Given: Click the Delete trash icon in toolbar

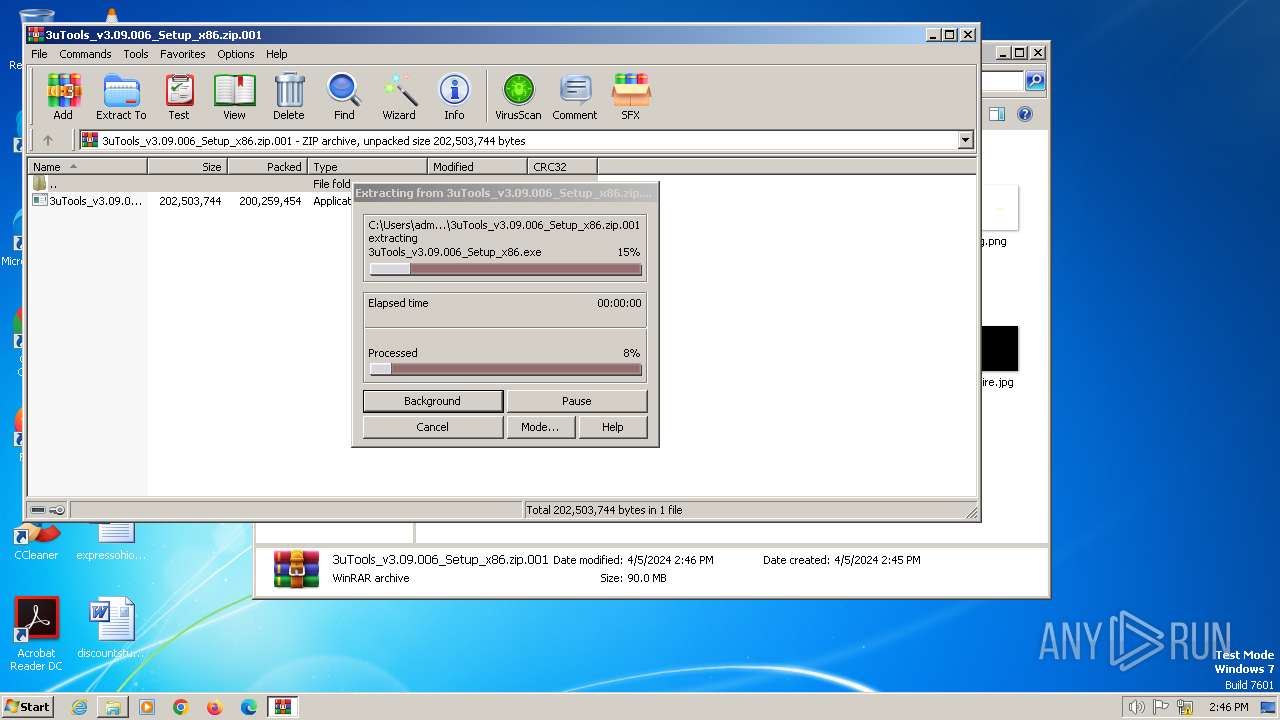Looking at the screenshot, I should (x=289, y=97).
